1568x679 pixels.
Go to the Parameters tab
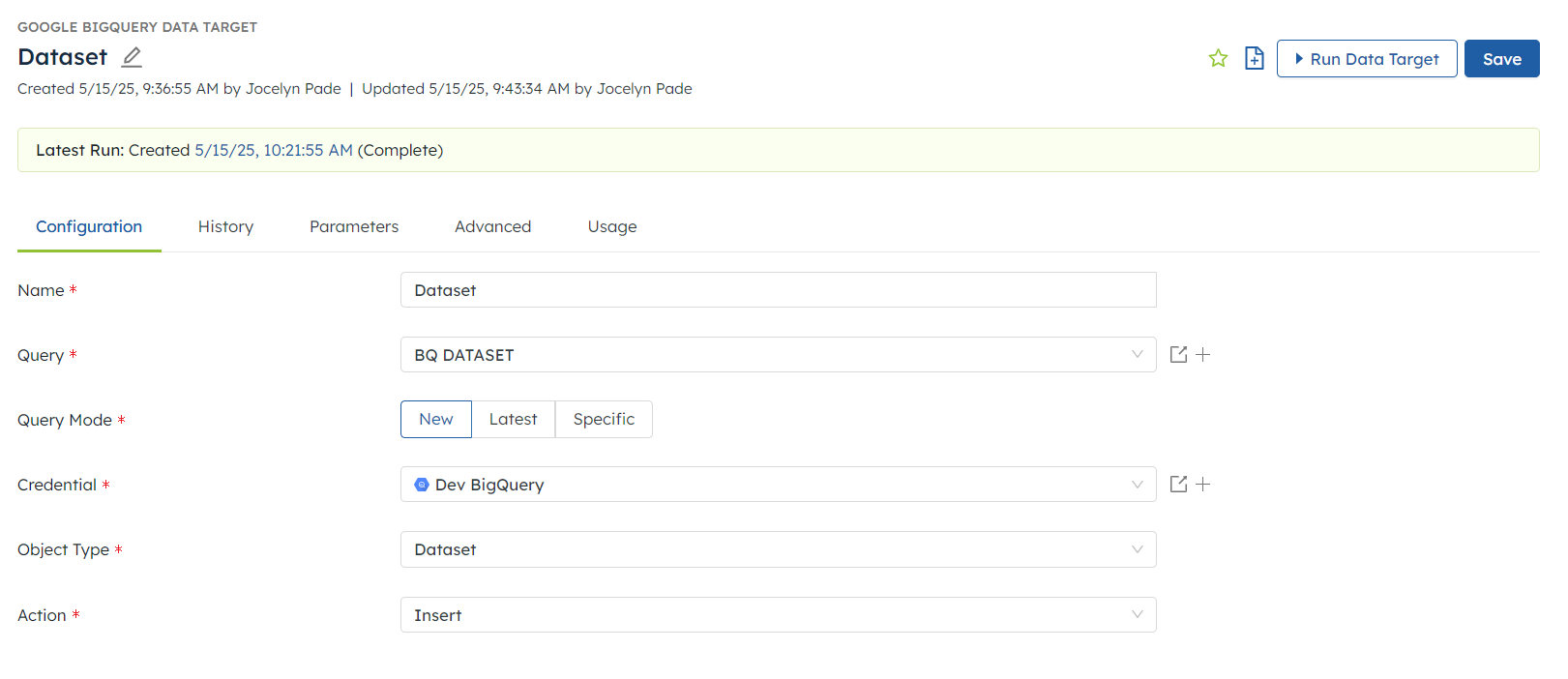pyautogui.click(x=354, y=226)
